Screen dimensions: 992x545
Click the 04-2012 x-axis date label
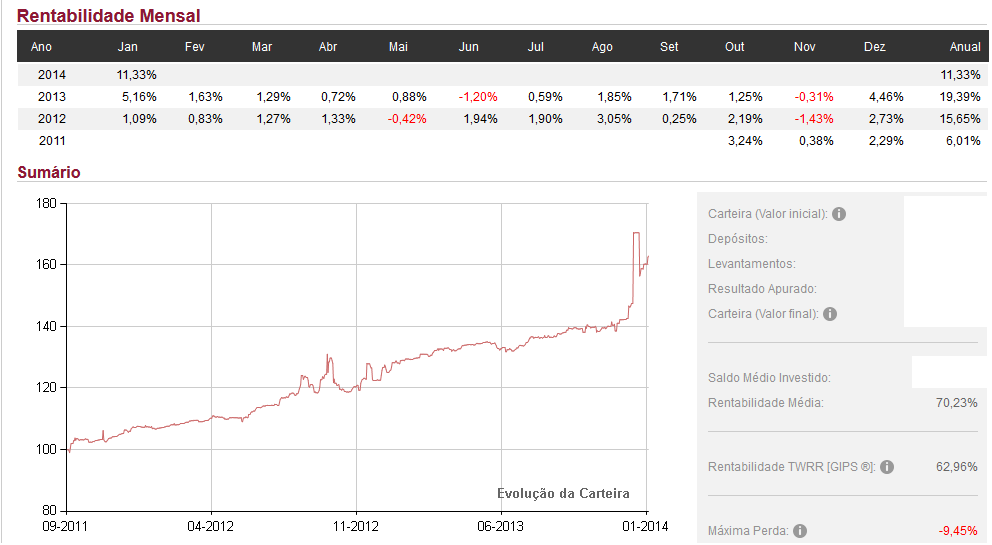(x=211, y=526)
